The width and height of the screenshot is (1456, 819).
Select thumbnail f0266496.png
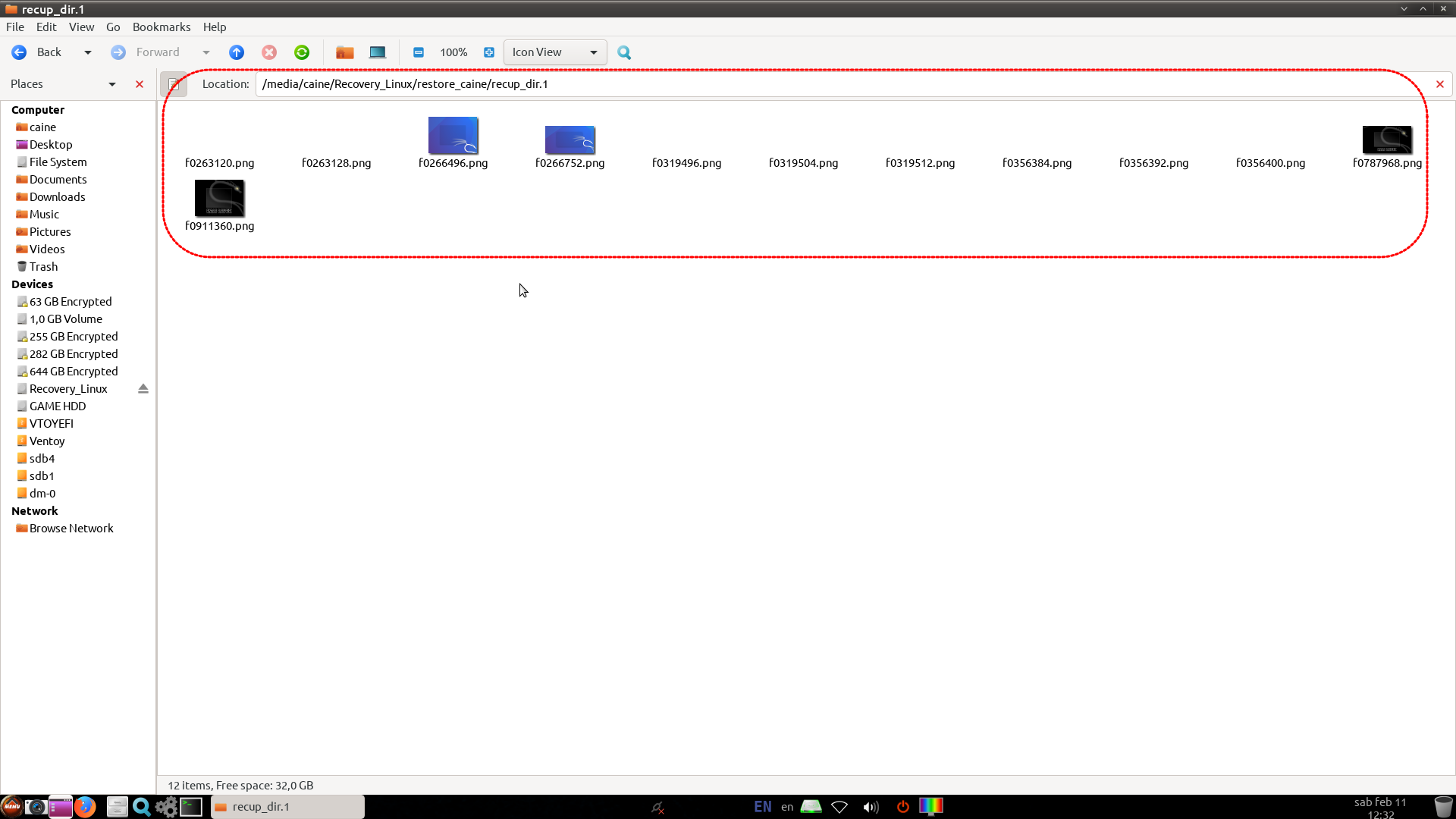coord(453,136)
